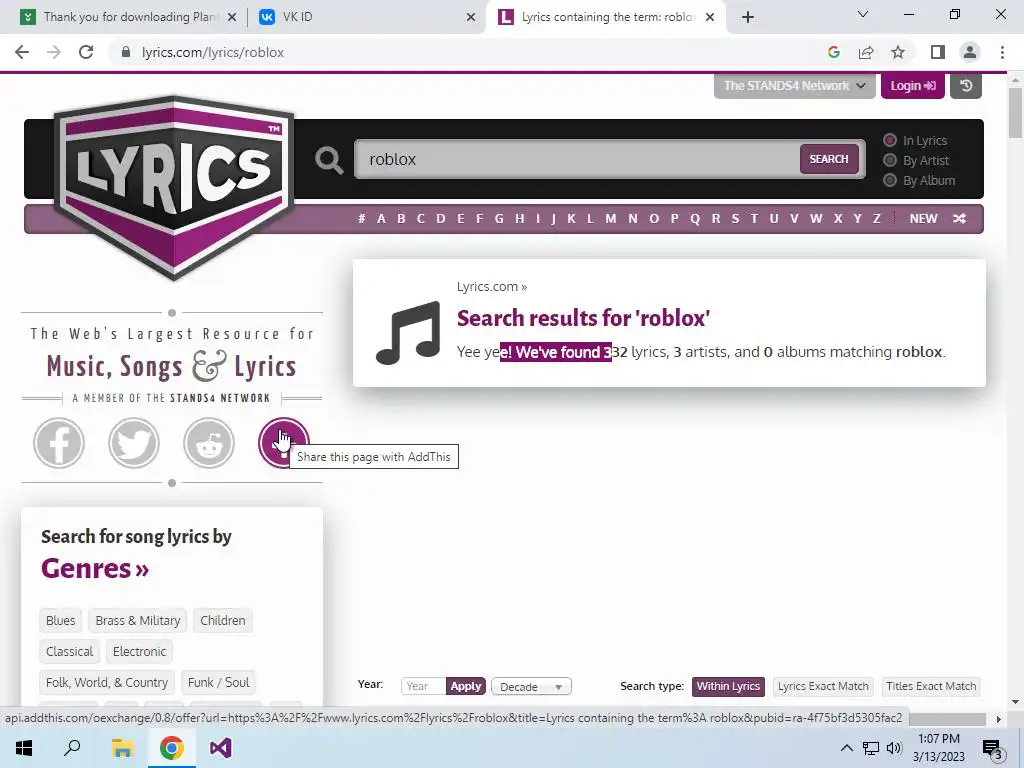Click the address bar URL
The width and height of the screenshot is (1024, 768).
coord(212,52)
